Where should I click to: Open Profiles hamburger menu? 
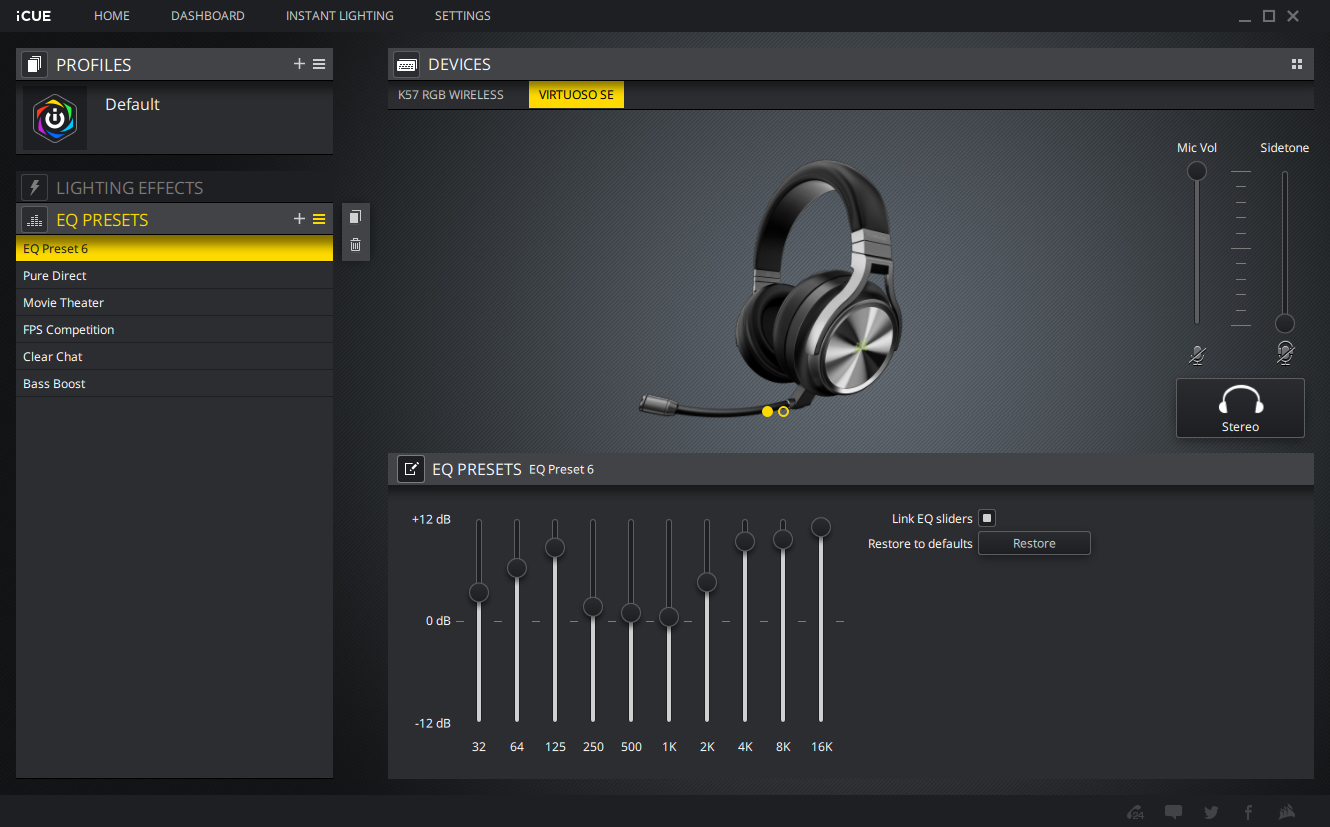tap(319, 64)
